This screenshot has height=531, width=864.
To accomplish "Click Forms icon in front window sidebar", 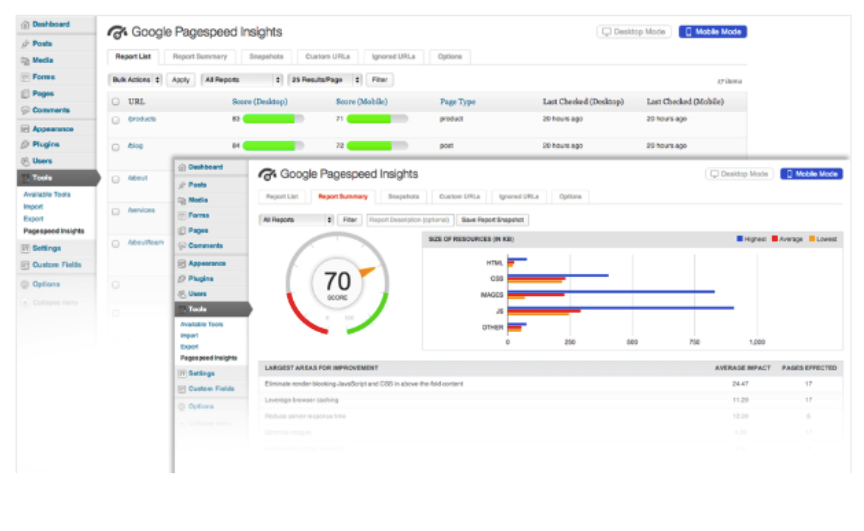I will [x=182, y=215].
